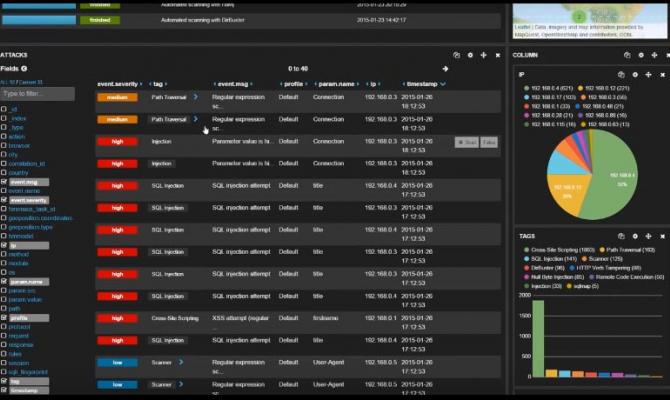The height and width of the screenshot is (400, 670).
Task: Open the action field link
Action: (17, 137)
